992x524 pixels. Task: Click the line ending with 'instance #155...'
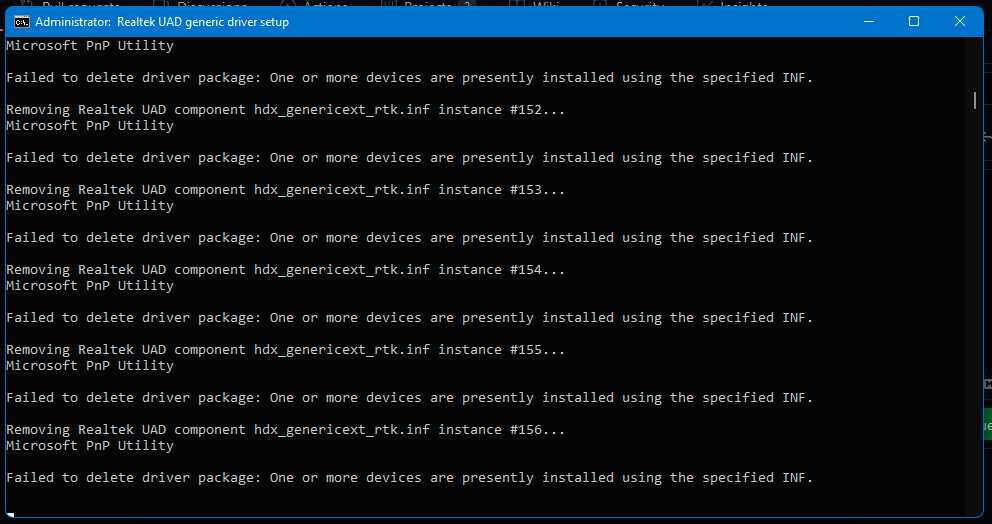click(x=285, y=350)
